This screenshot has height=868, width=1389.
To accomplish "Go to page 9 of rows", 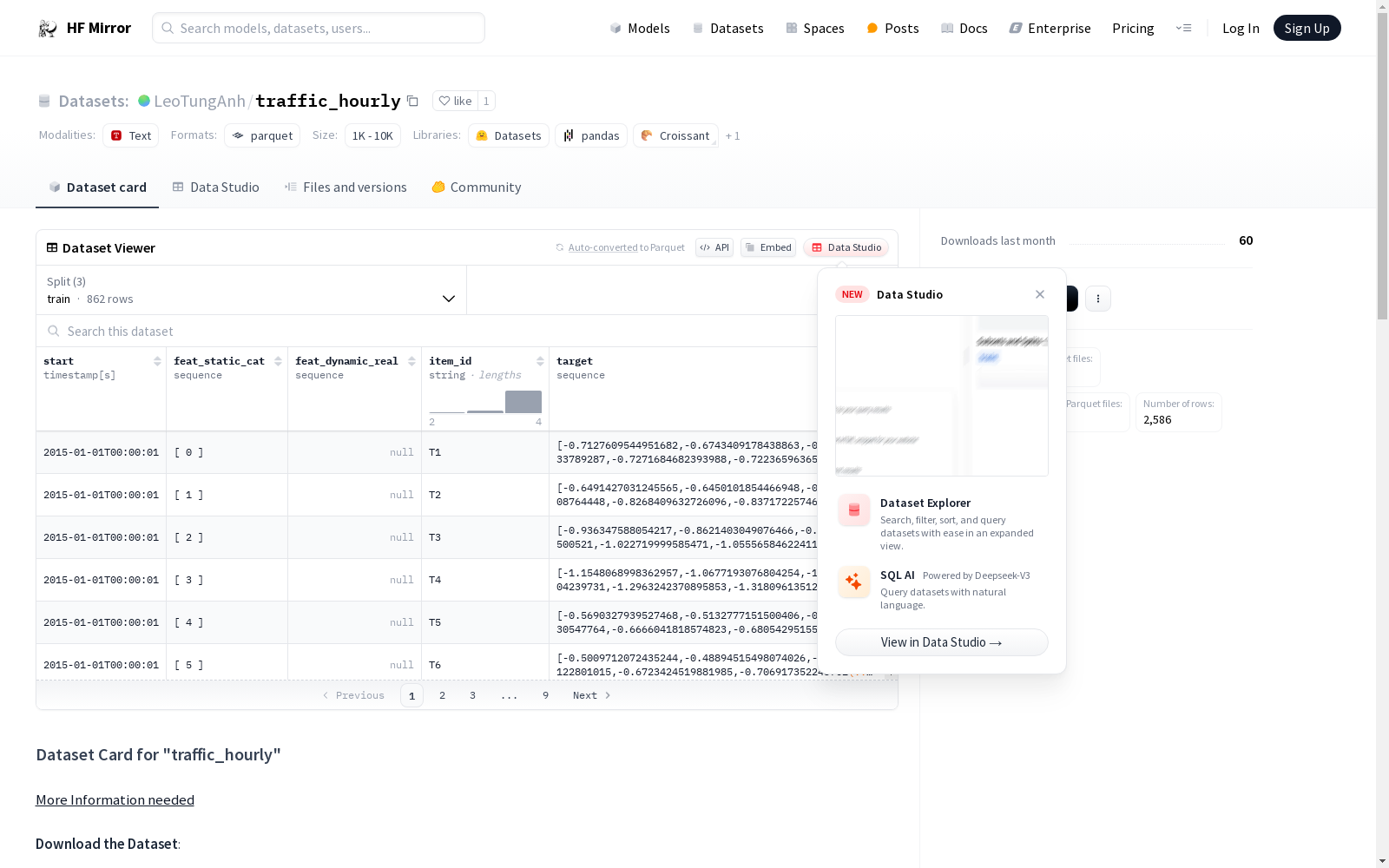I will (x=545, y=695).
